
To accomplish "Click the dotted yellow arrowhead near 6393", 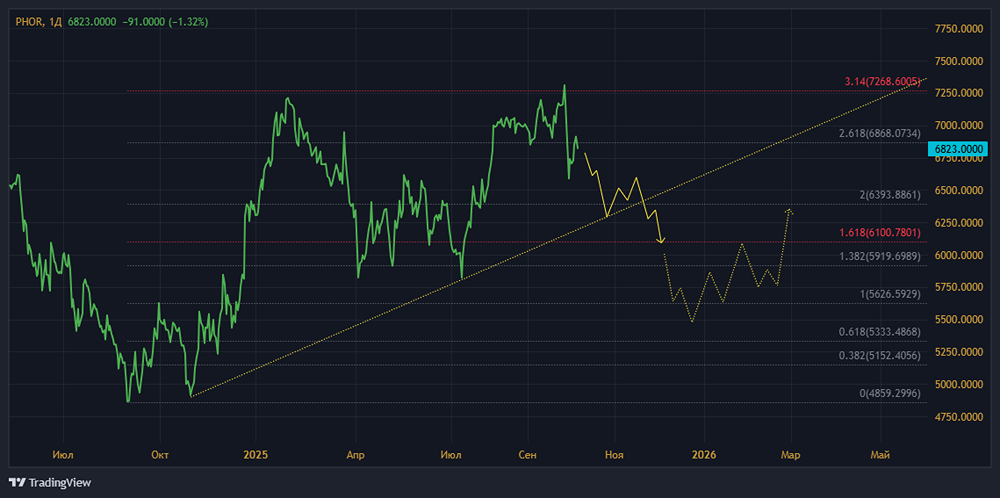I will point(789,210).
